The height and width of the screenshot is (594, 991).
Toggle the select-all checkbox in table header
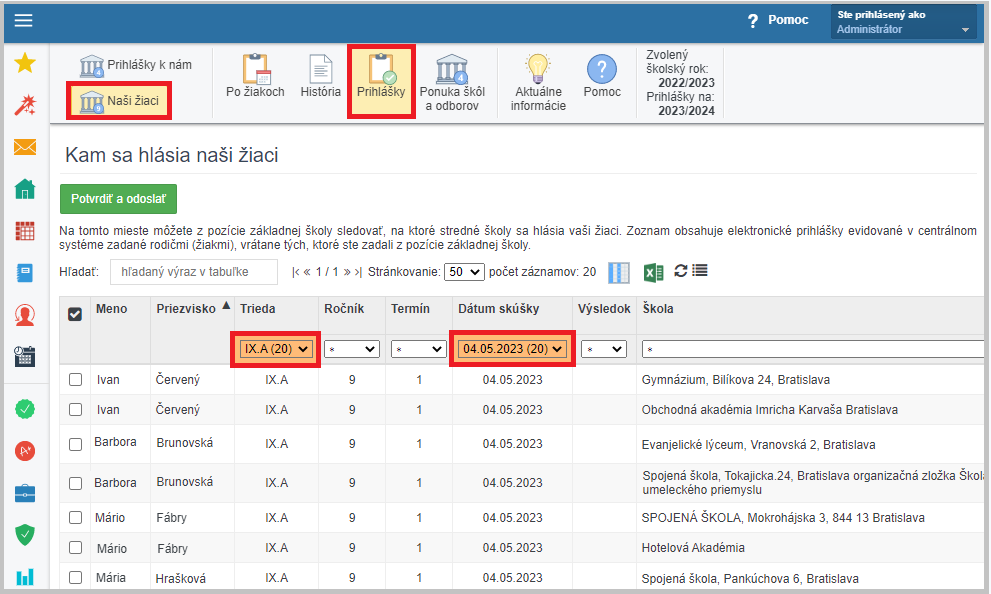pyautogui.click(x=75, y=314)
